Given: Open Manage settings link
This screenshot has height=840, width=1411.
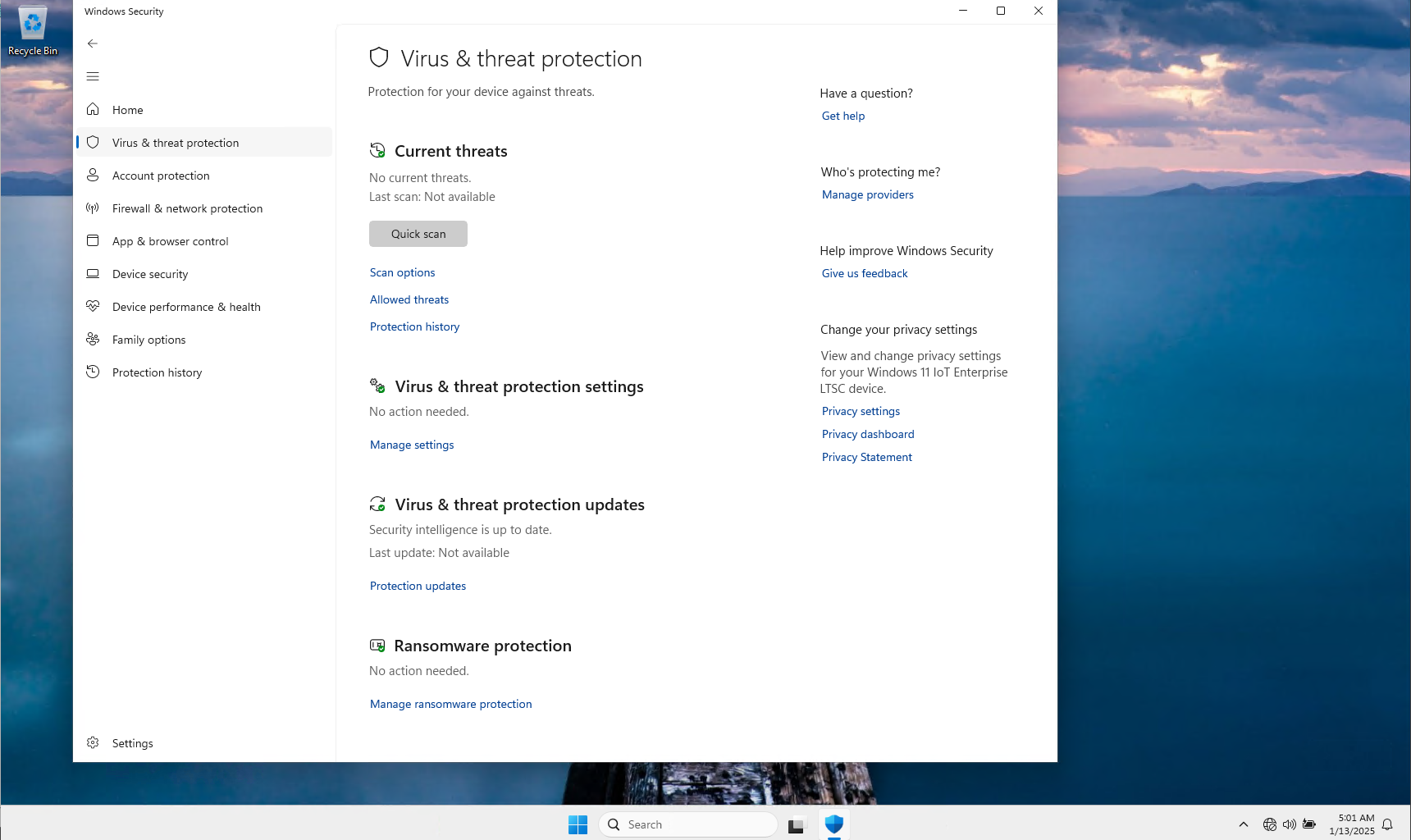Looking at the screenshot, I should pos(412,445).
